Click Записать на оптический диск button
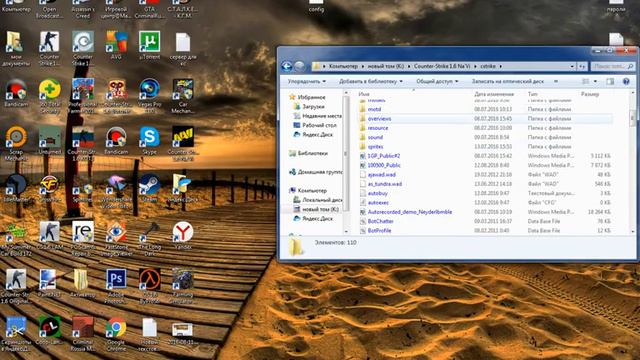Screen dimensions: 640x360 [x=508, y=82]
